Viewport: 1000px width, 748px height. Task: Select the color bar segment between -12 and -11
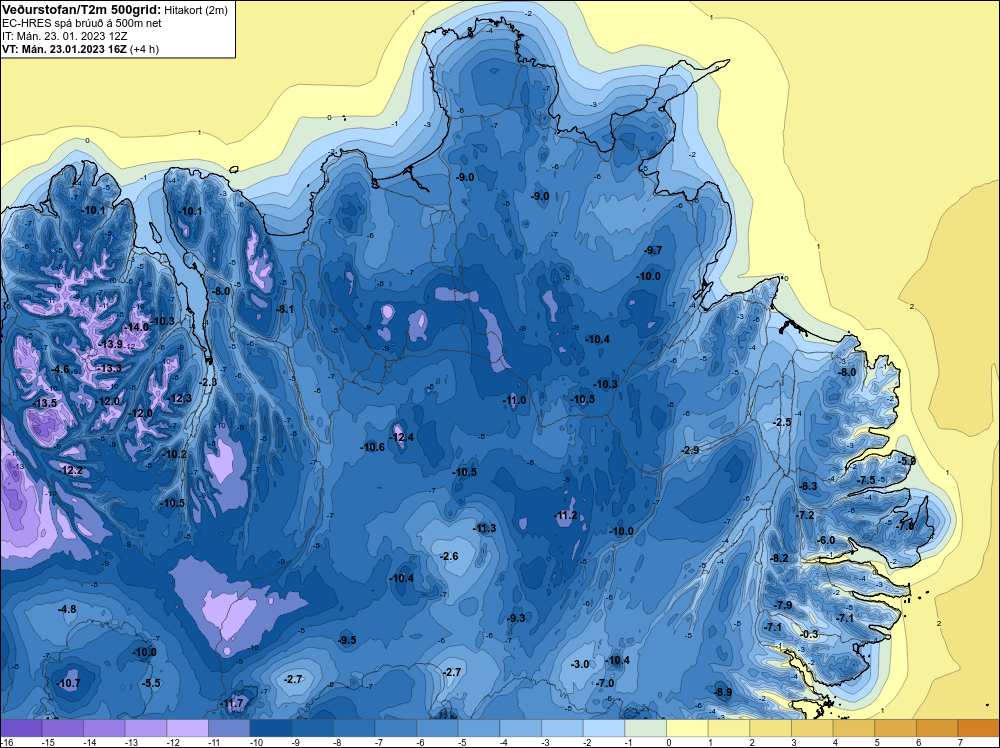point(188,728)
